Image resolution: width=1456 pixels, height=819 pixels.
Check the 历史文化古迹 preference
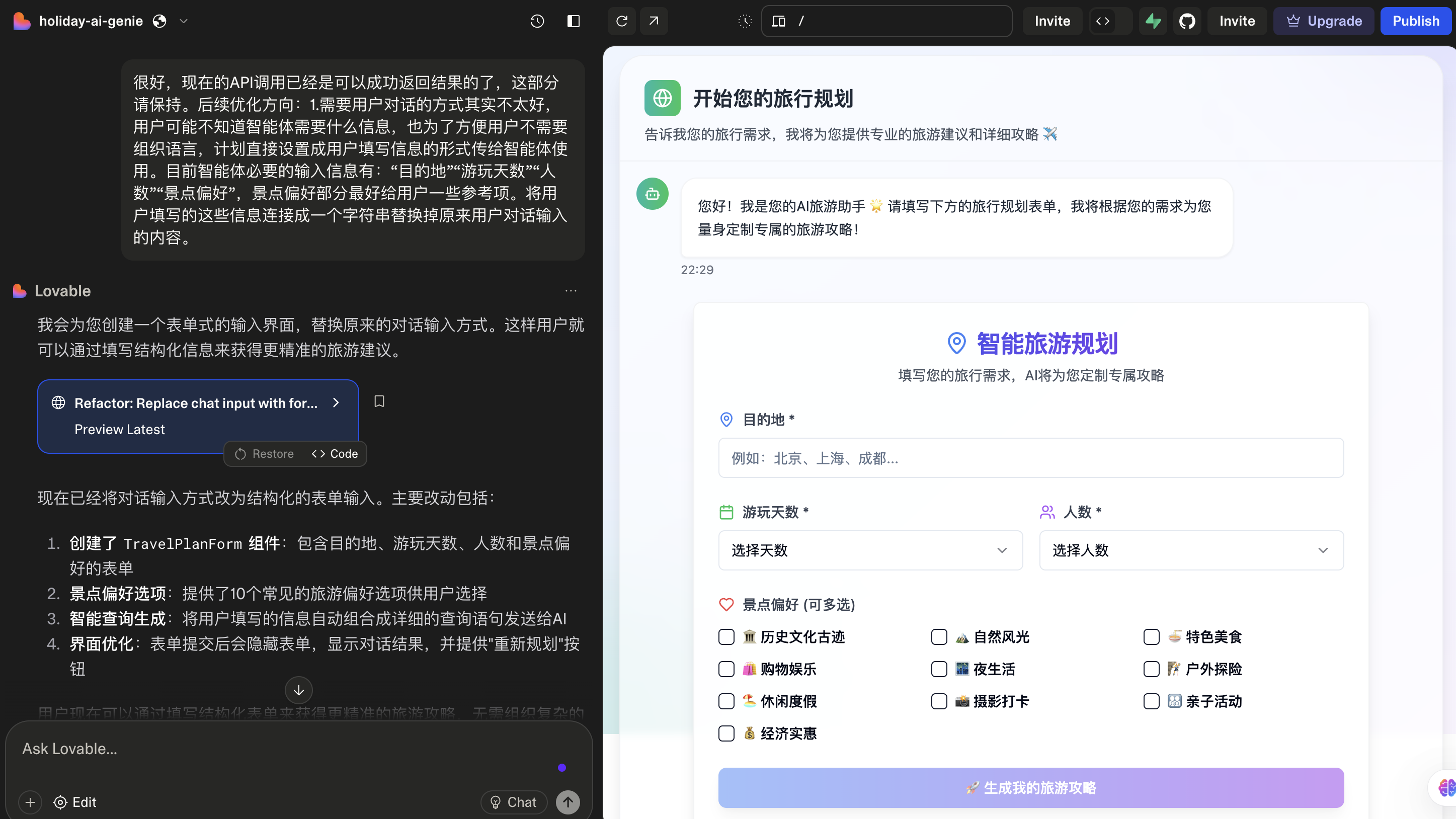tap(726, 637)
